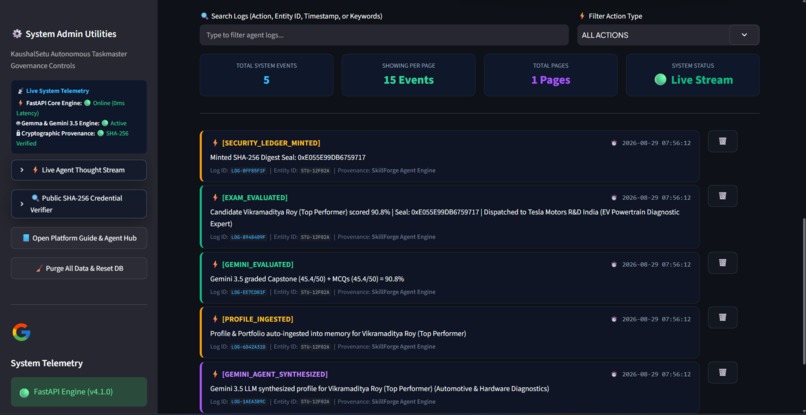Click the green Online indicator for FastAPI Core Engine
Screen dimensions: 806x415
[87, 103]
